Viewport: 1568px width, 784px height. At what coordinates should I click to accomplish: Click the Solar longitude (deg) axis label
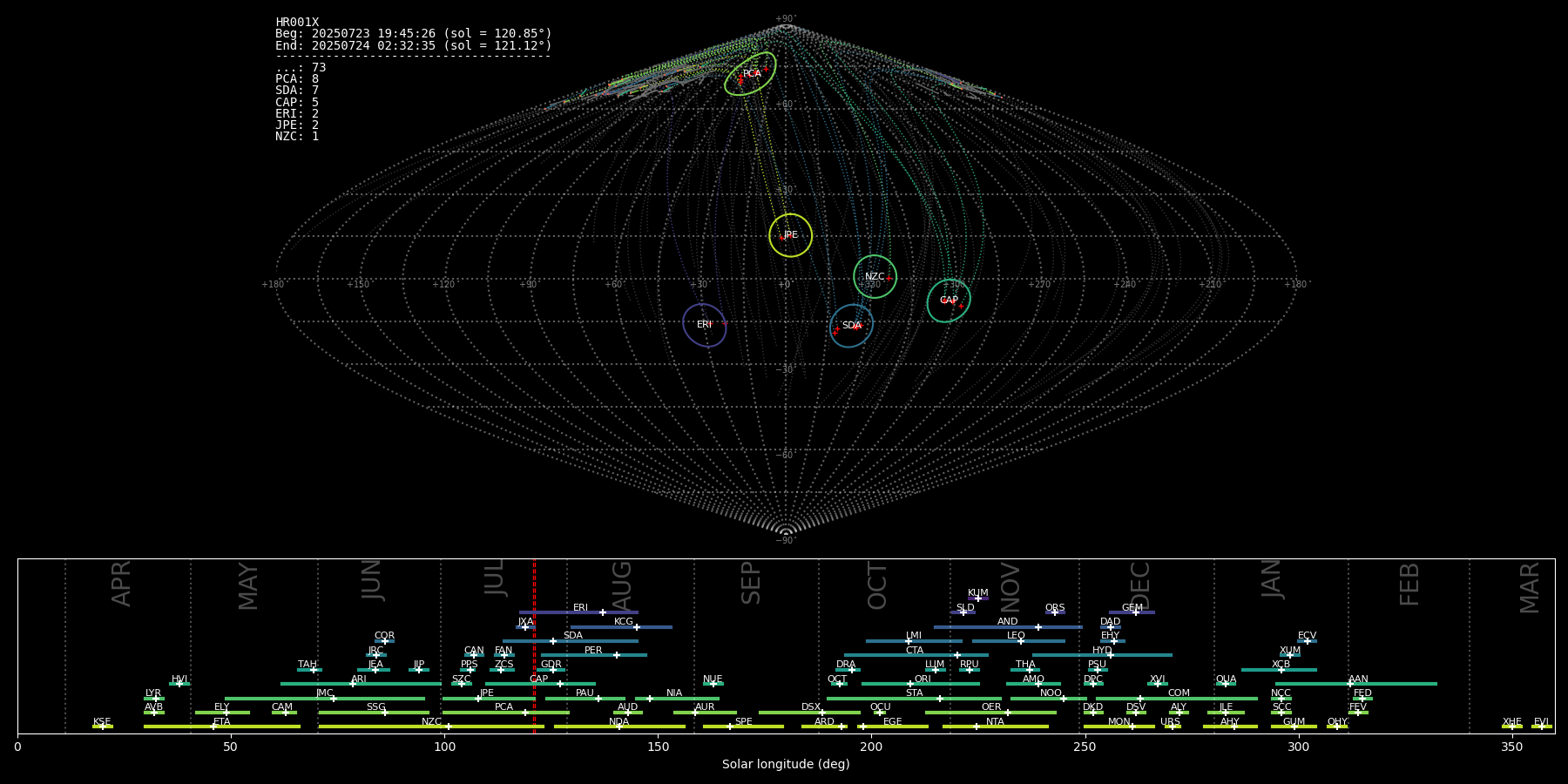(786, 765)
